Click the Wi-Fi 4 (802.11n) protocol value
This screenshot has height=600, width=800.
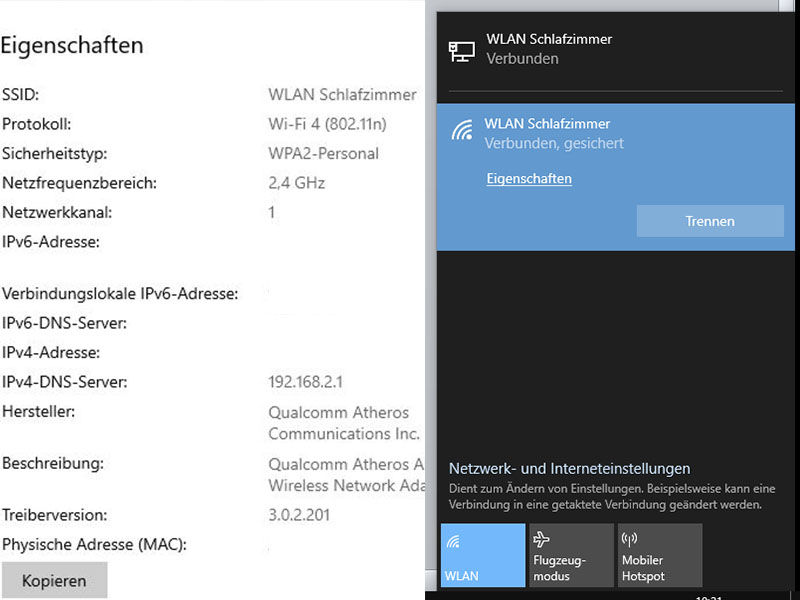(328, 124)
